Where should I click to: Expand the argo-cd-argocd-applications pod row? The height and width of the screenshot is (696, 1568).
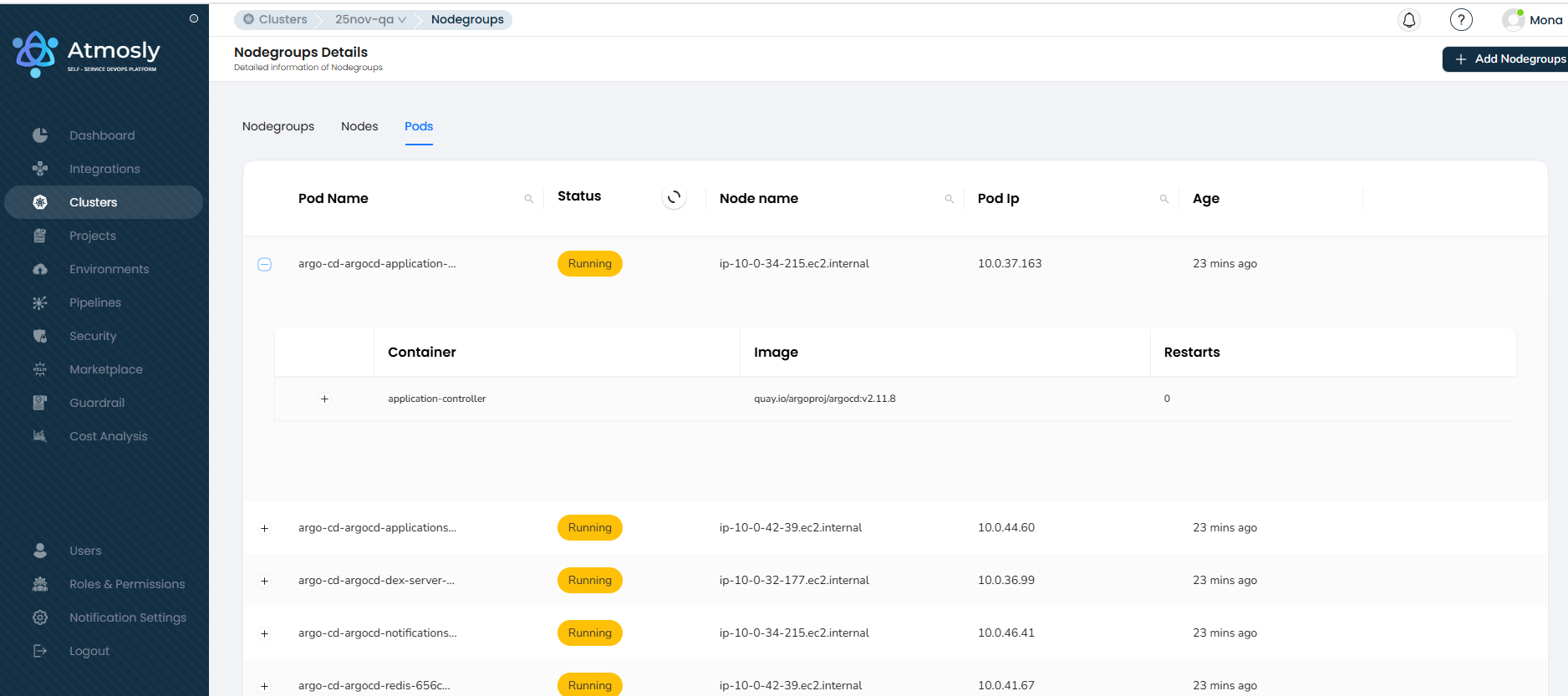(264, 528)
